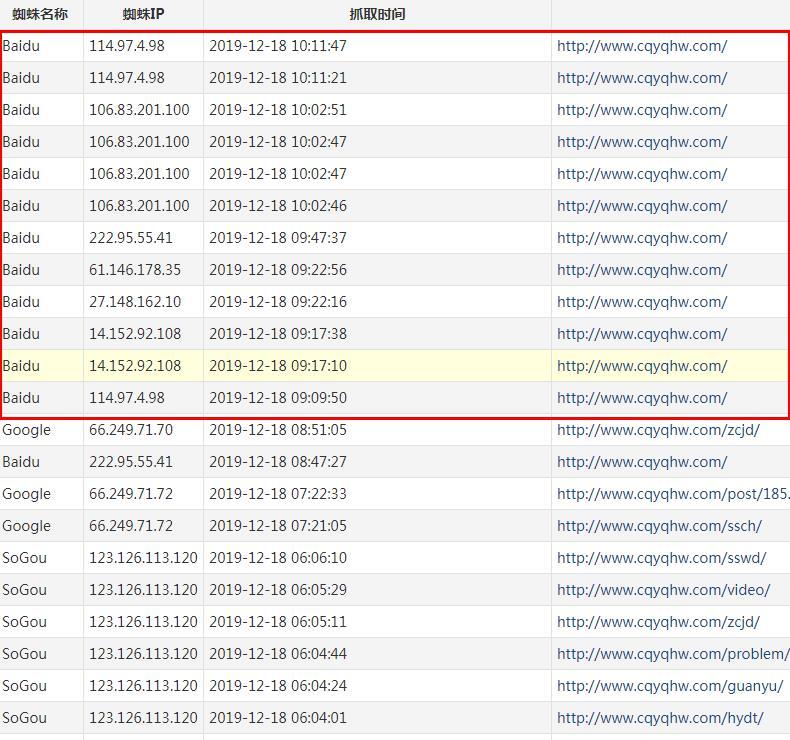The height and width of the screenshot is (740, 790).
Task: Click timestamp 2019-12-18 09:17:10
Action: pyautogui.click(x=278, y=366)
